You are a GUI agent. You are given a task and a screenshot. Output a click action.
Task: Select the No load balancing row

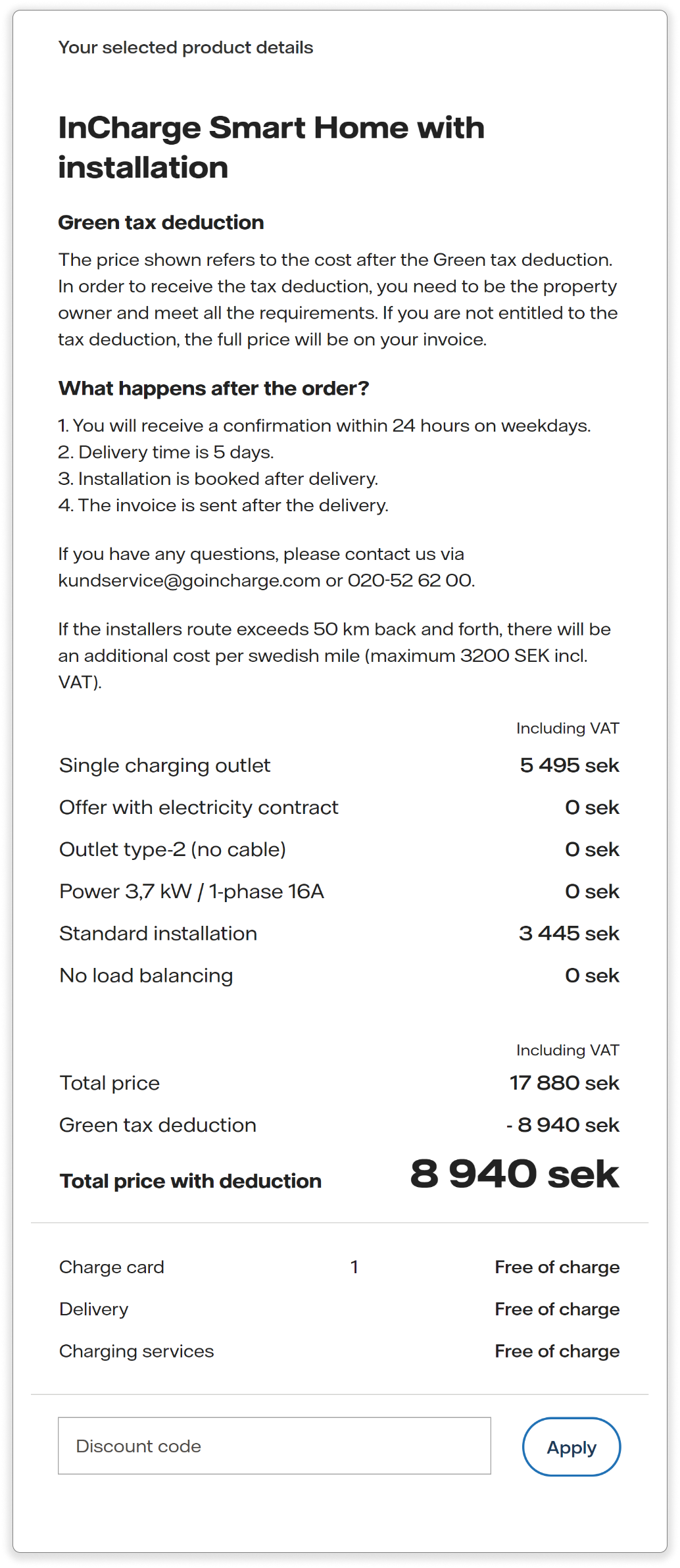[339, 976]
